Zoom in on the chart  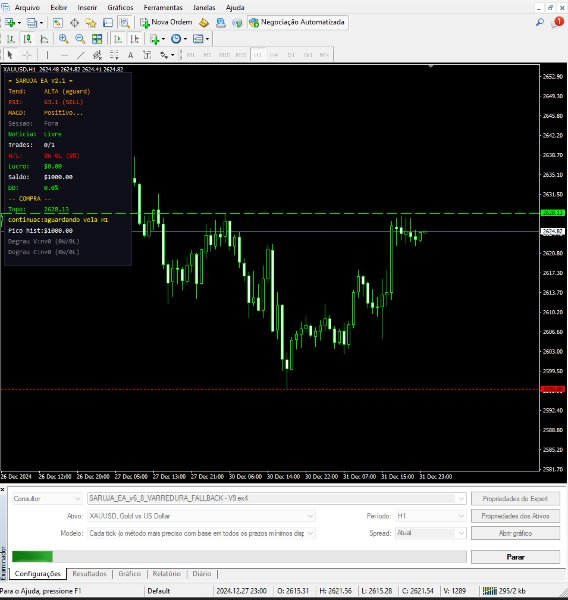[63, 39]
